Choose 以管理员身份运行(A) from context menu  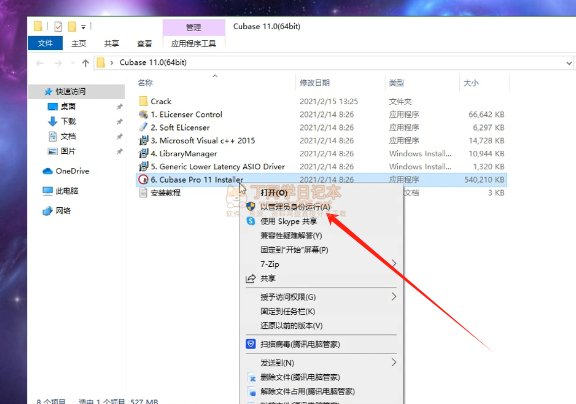click(x=295, y=207)
